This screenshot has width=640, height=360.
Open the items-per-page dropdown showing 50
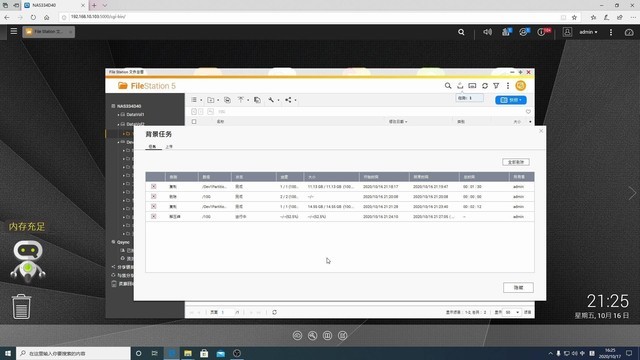(512, 312)
